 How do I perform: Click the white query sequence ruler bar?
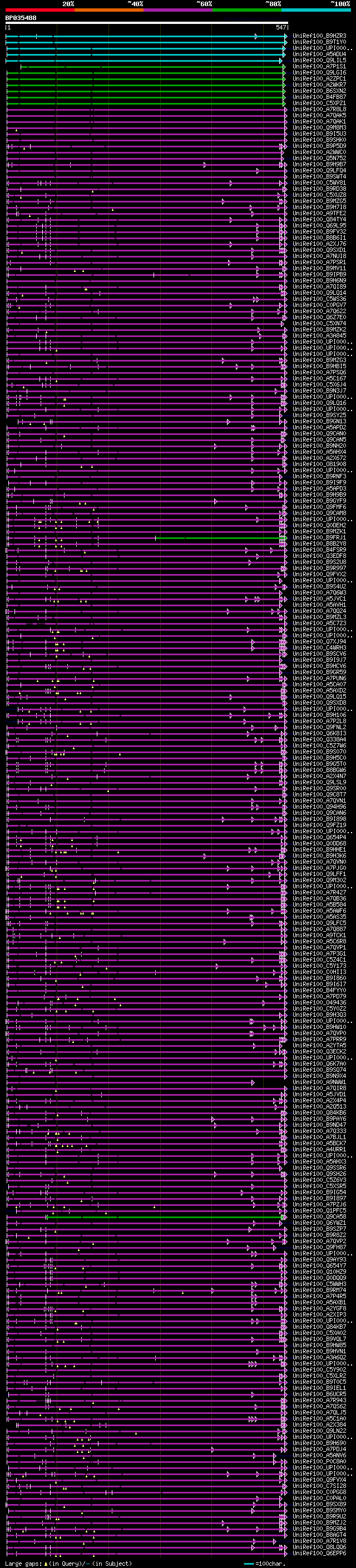[146, 22]
